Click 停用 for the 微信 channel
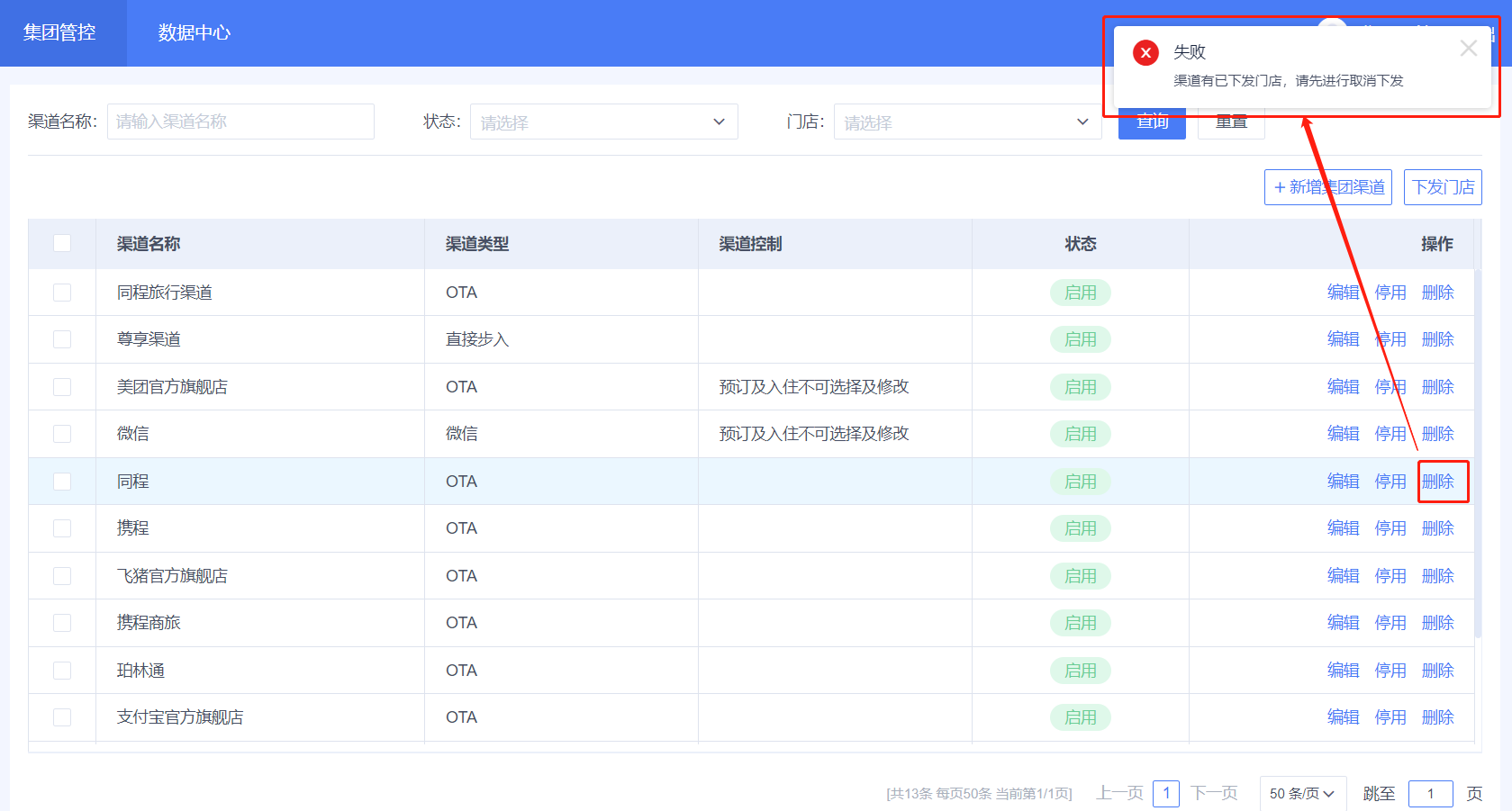Viewport: 1512px width, 811px height. [1390, 434]
